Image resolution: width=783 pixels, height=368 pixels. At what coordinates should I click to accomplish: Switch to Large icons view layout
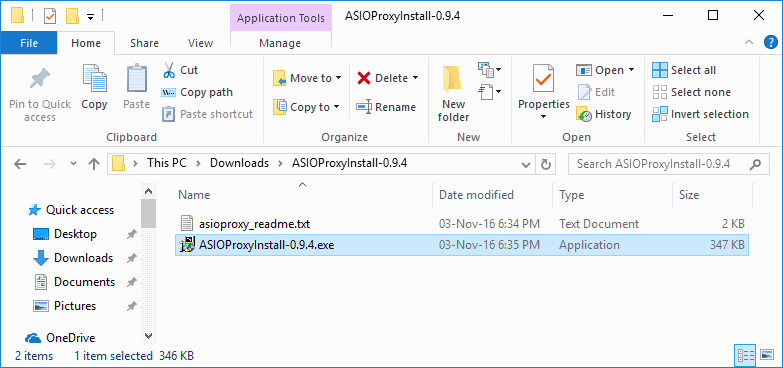pyautogui.click(x=767, y=356)
